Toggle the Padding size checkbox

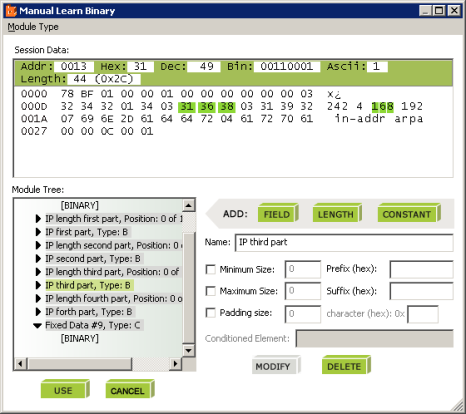pos(211,313)
